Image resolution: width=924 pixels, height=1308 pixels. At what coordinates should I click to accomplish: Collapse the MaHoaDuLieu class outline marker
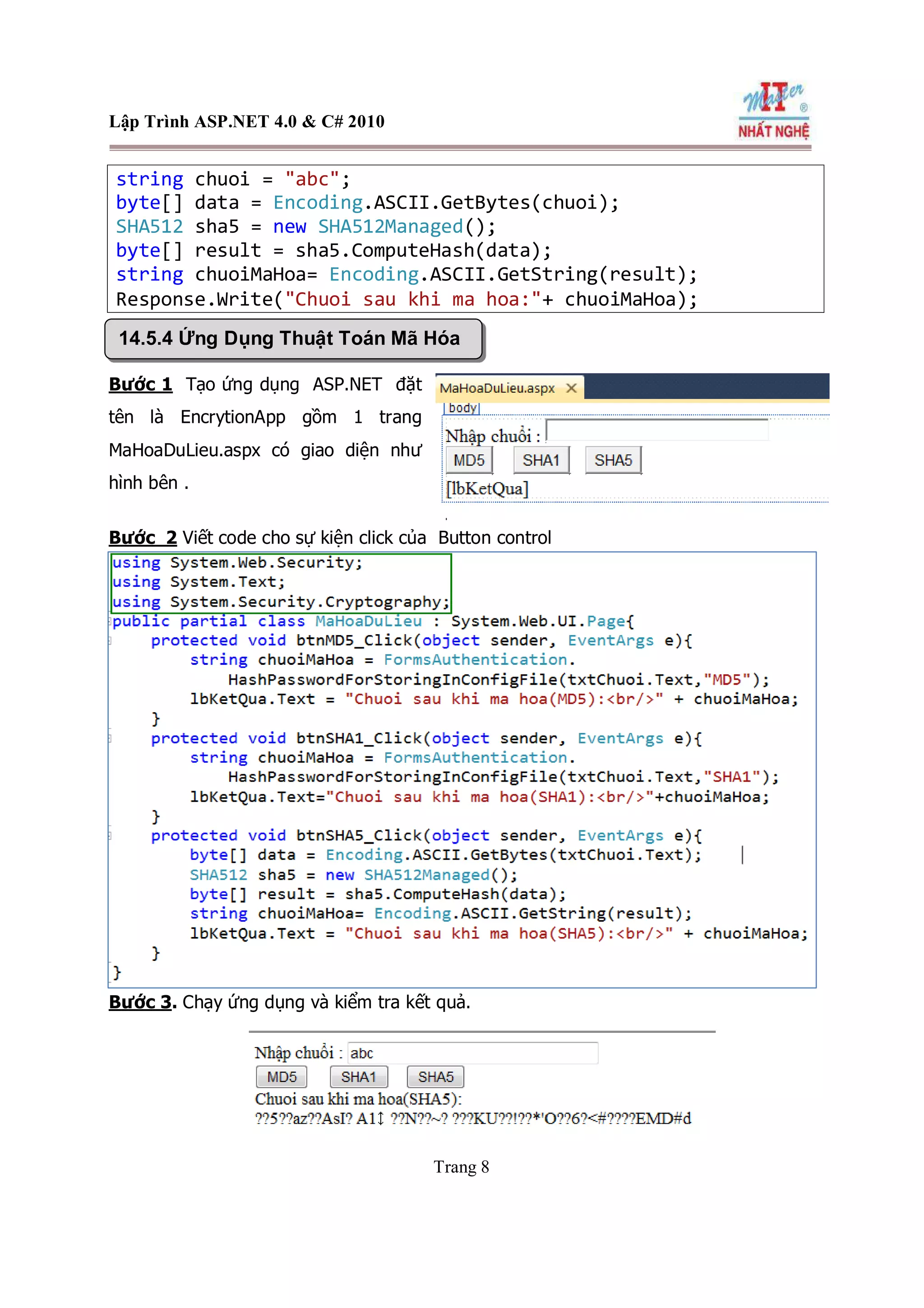[x=110, y=622]
